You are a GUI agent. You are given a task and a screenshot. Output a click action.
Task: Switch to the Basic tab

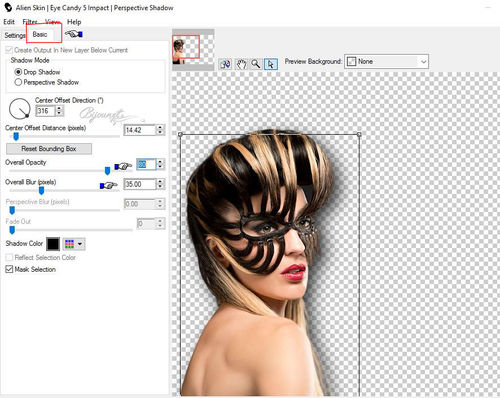click(x=40, y=34)
